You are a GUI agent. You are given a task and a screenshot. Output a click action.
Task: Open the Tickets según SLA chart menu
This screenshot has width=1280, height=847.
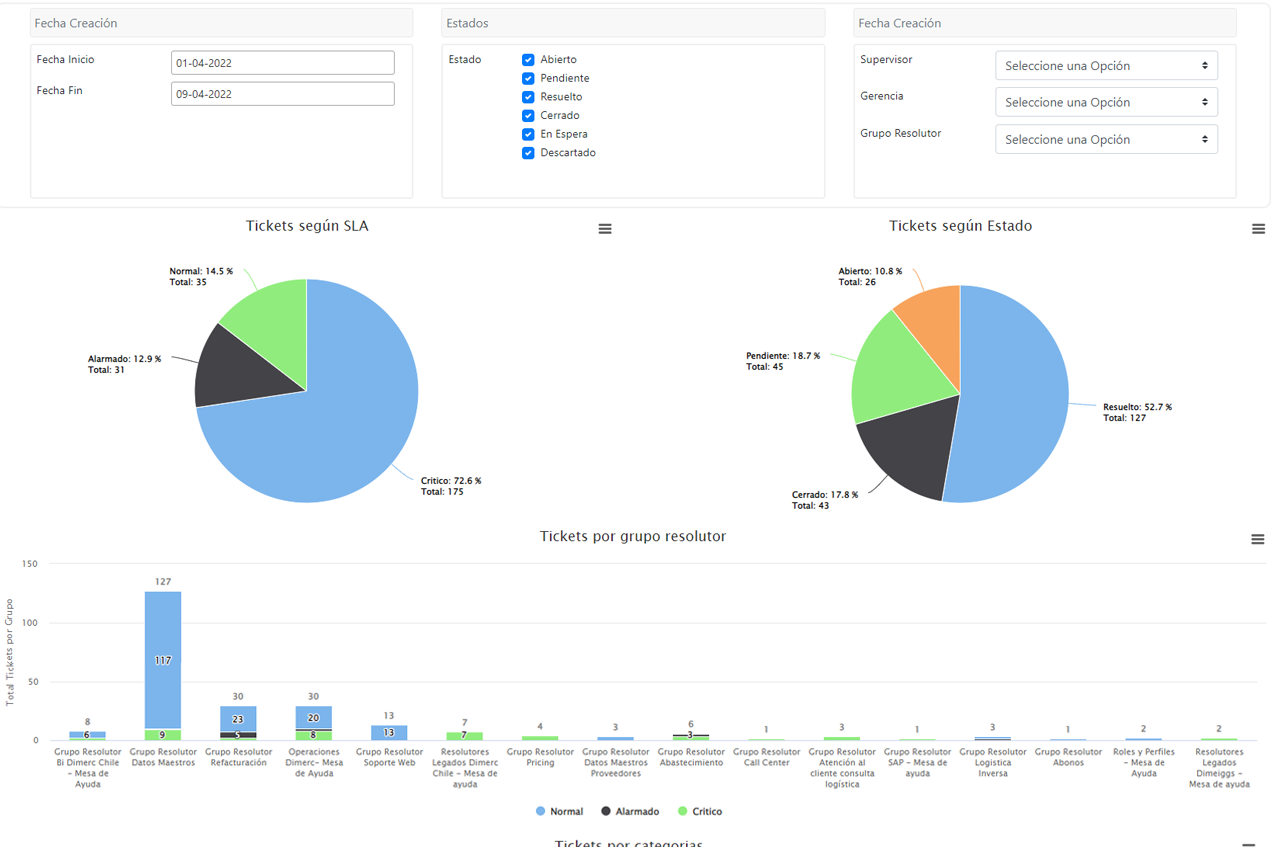pyautogui.click(x=605, y=229)
